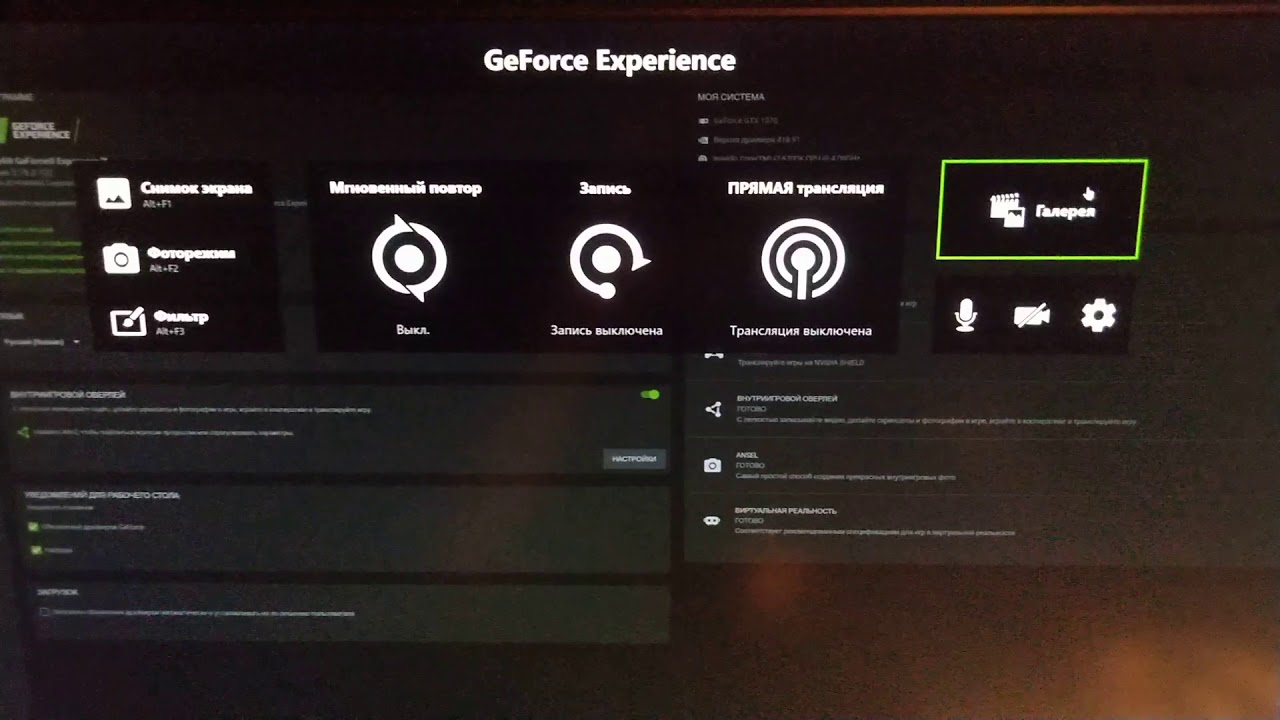The width and height of the screenshot is (1280, 720).
Task: Open the Фильтр filter option
Action: coord(160,321)
